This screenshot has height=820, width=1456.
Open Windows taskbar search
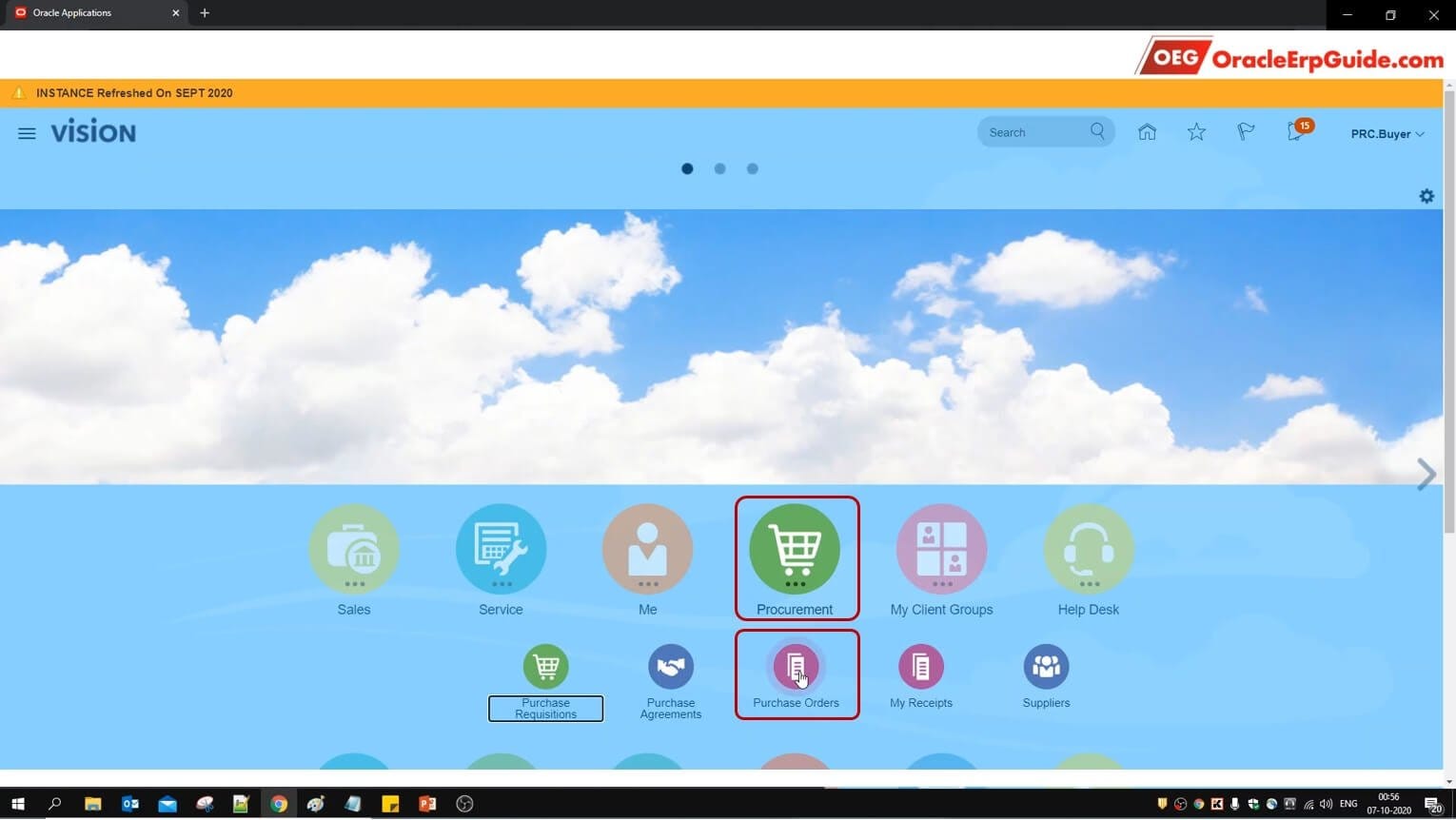[54, 805]
